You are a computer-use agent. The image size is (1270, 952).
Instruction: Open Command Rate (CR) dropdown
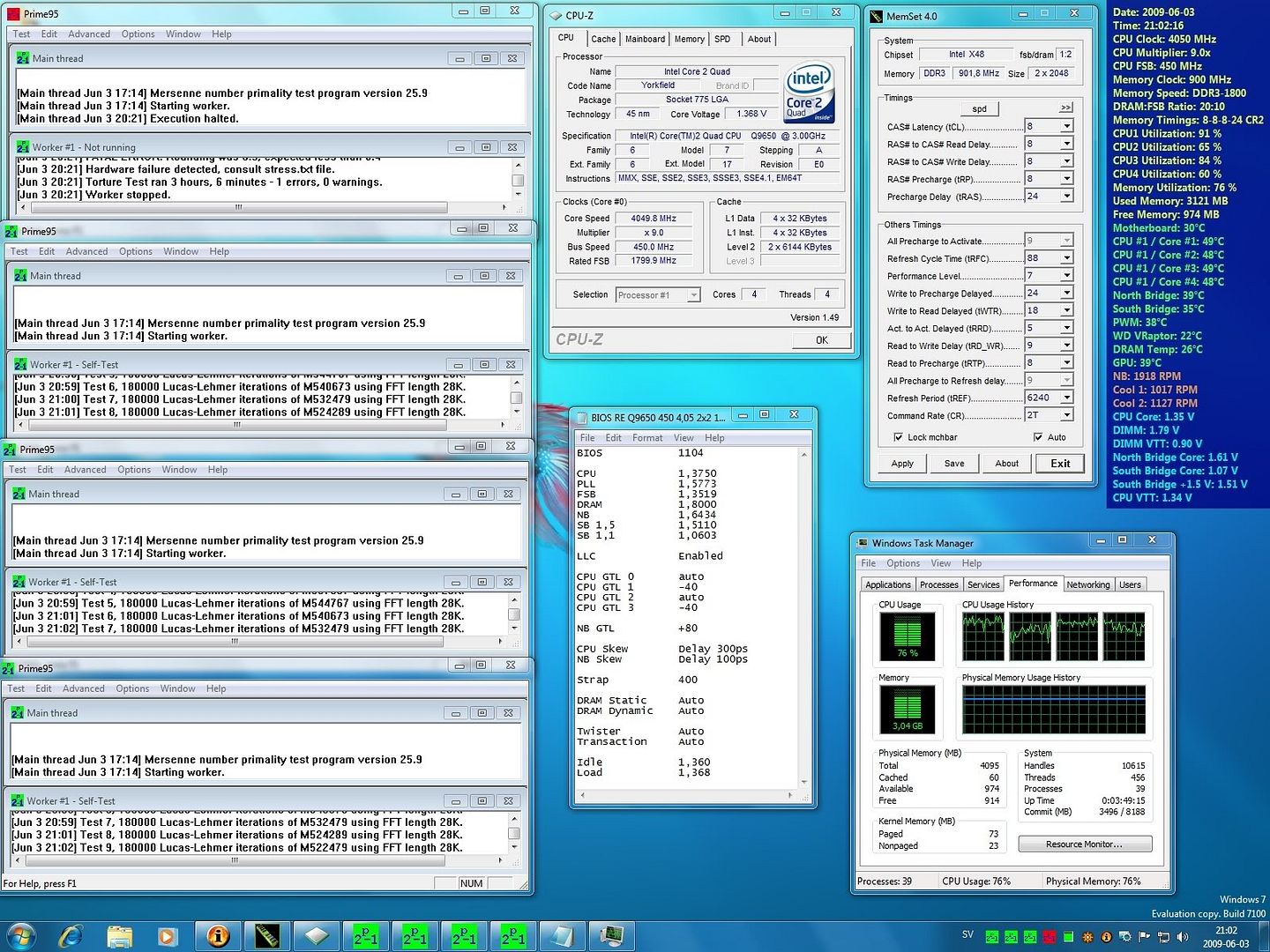(1067, 415)
